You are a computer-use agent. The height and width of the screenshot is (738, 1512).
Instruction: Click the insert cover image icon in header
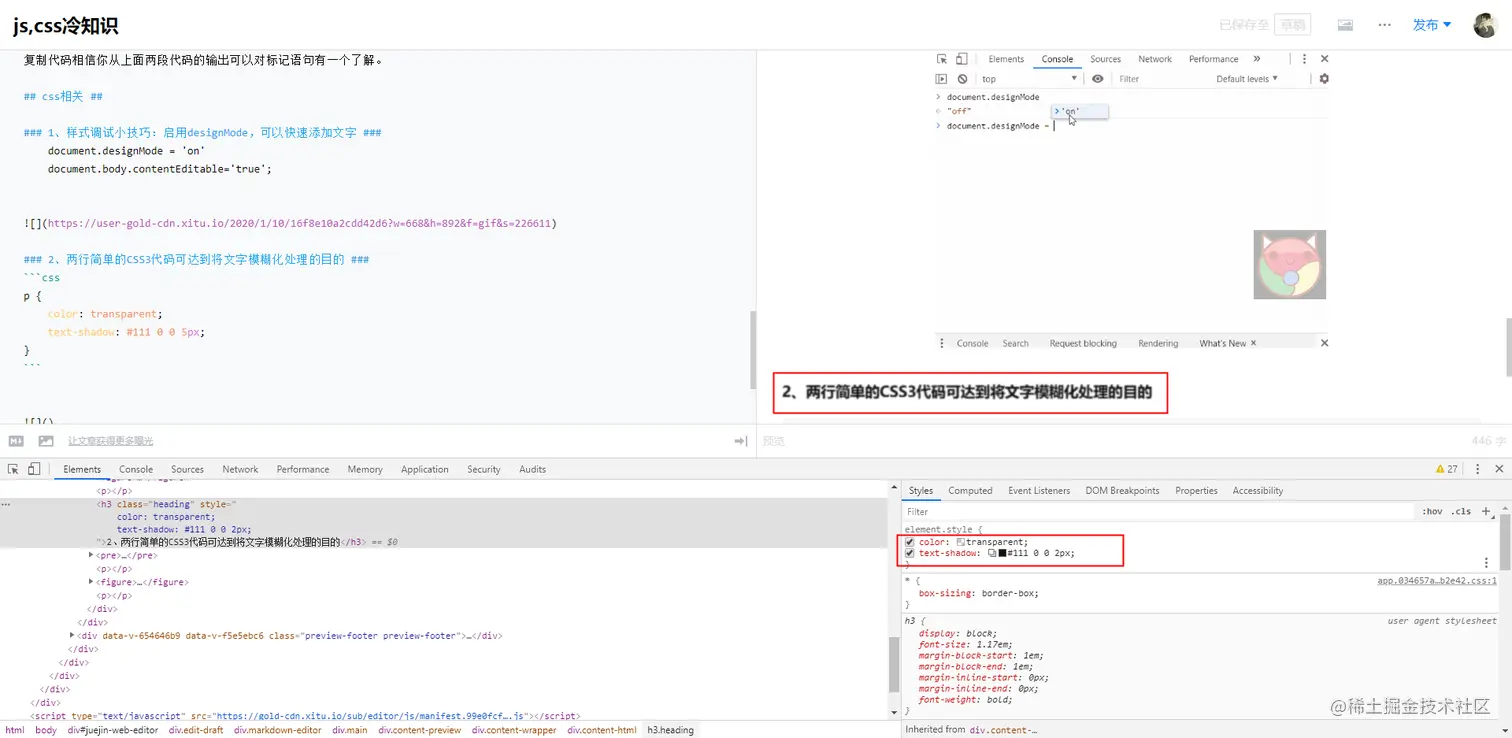pos(1345,25)
